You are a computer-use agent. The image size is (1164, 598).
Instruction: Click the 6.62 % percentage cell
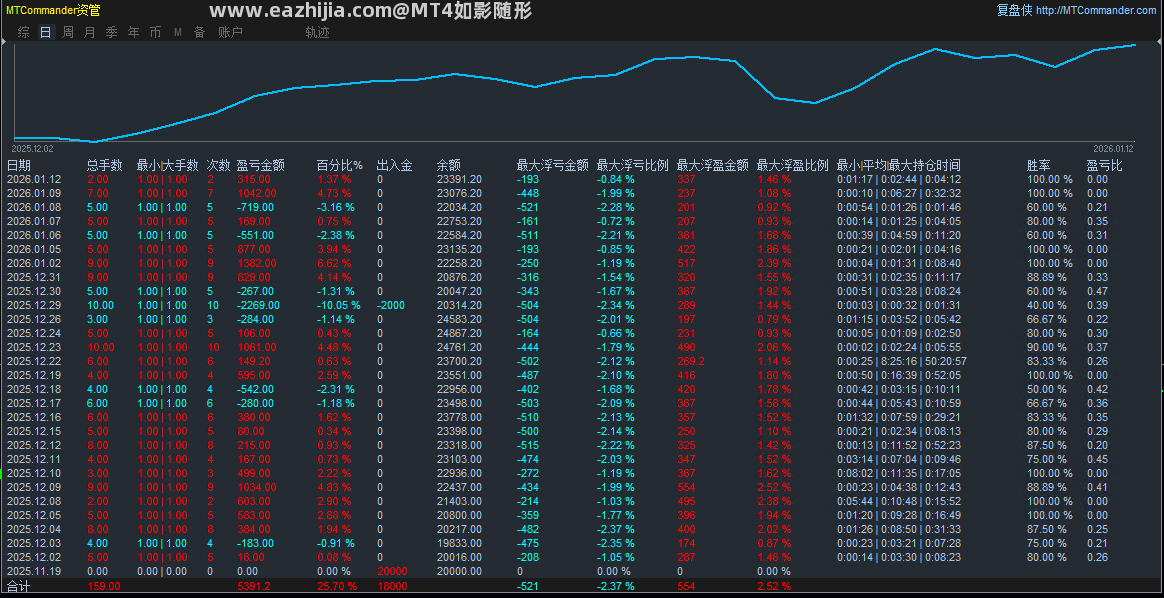(x=332, y=263)
